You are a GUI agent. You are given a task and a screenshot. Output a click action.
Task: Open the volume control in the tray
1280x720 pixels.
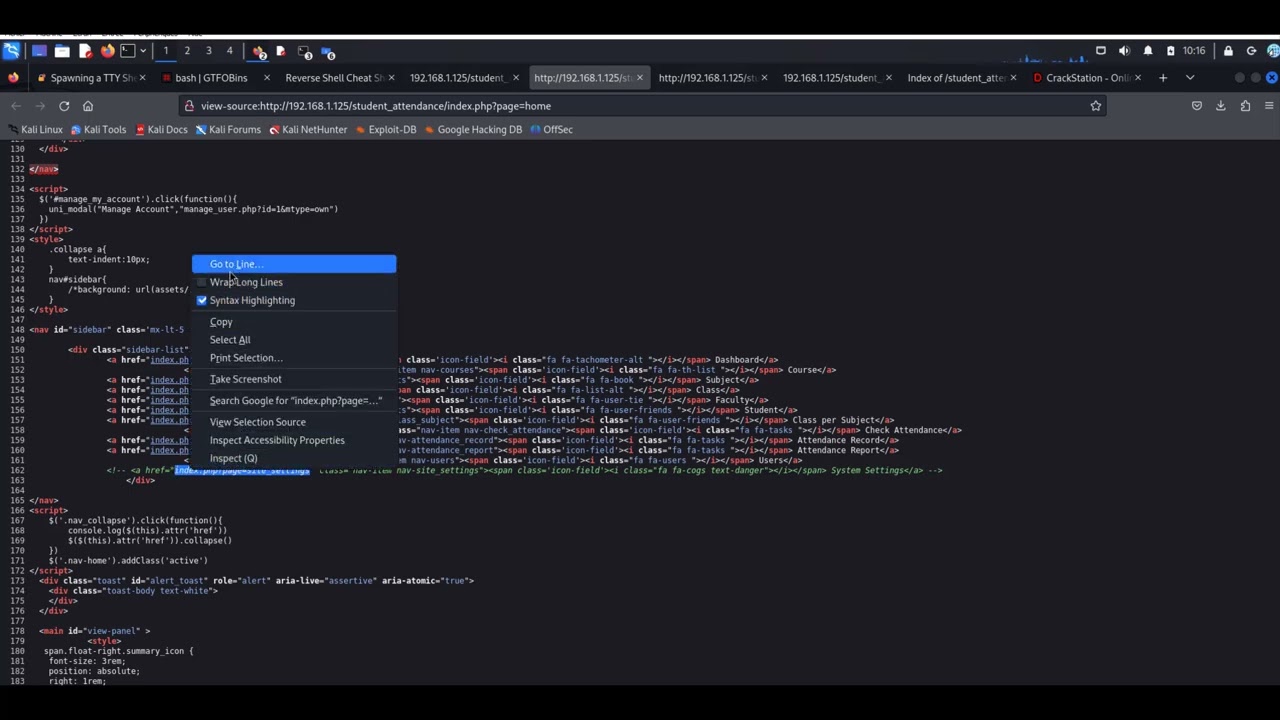point(1124,51)
